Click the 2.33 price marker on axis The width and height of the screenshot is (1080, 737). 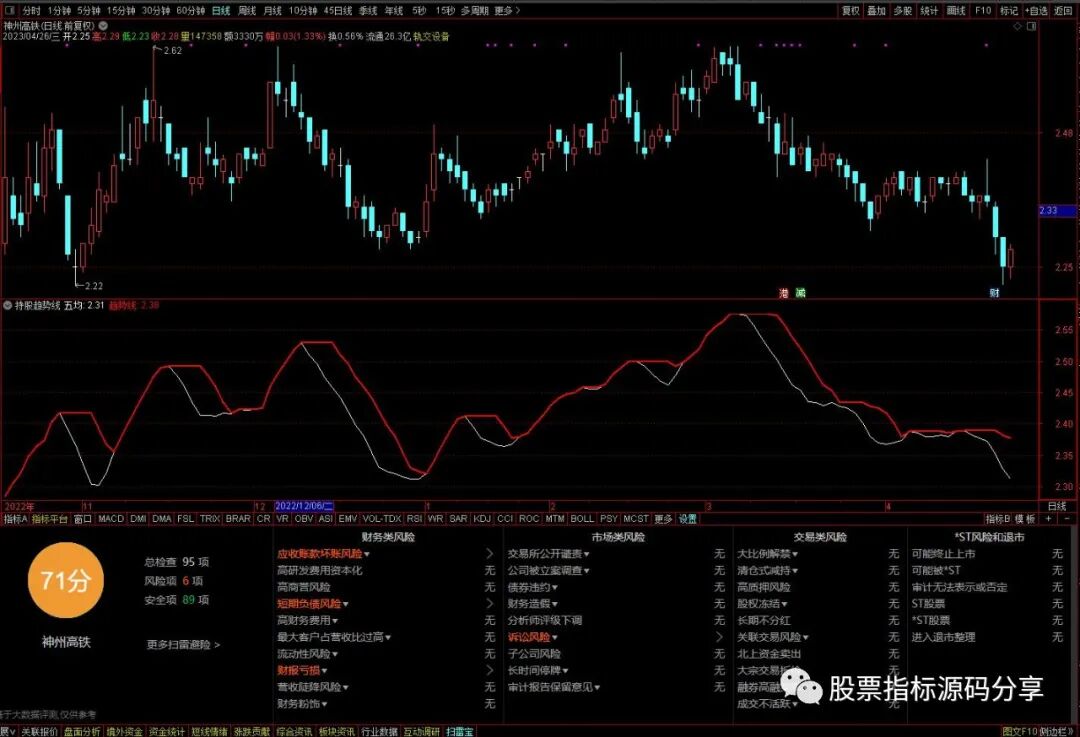click(1057, 211)
